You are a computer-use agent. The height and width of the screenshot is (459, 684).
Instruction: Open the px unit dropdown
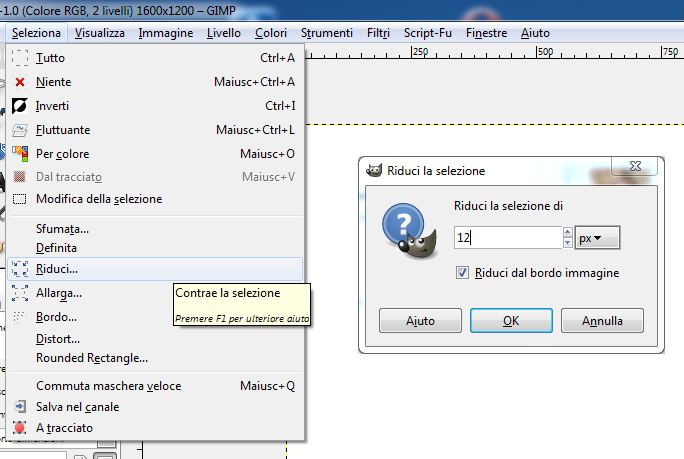597,238
